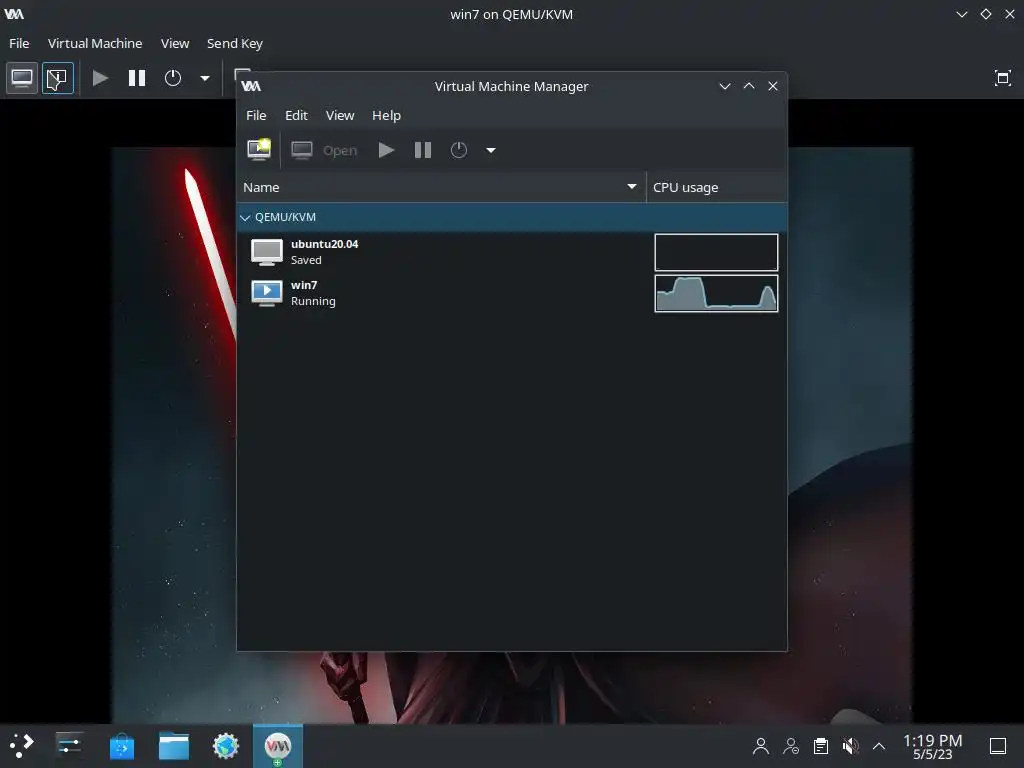Open shutdown options dropdown in win7 window
The height and width of the screenshot is (768, 1024).
coord(205,78)
